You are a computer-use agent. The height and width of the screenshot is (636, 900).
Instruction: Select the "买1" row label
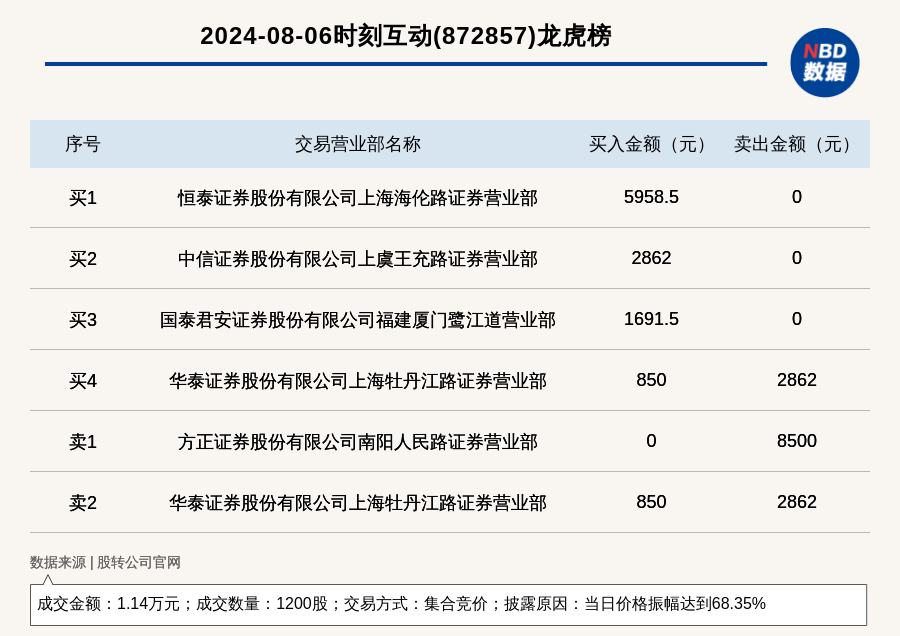coord(83,198)
